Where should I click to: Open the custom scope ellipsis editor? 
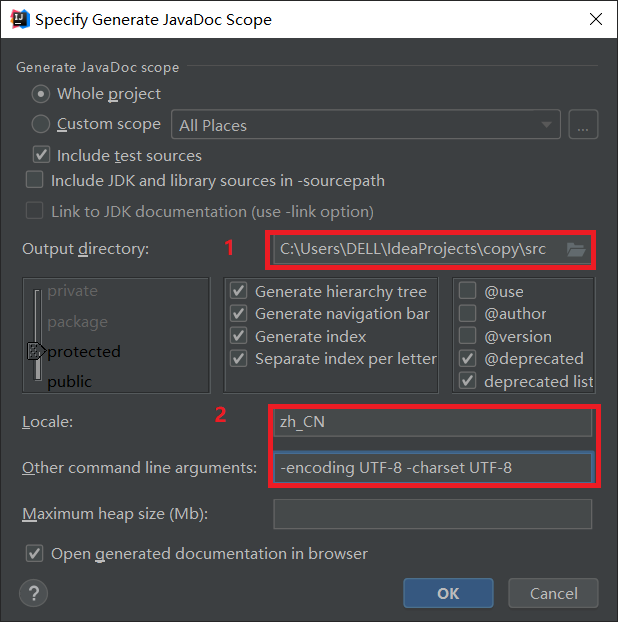point(583,125)
